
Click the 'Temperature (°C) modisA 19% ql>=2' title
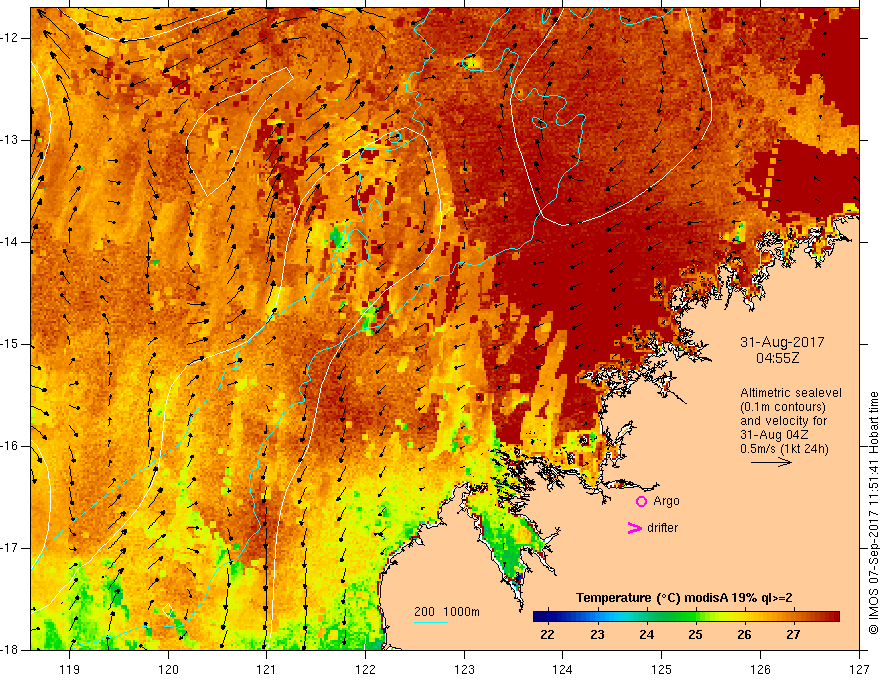coord(684,598)
